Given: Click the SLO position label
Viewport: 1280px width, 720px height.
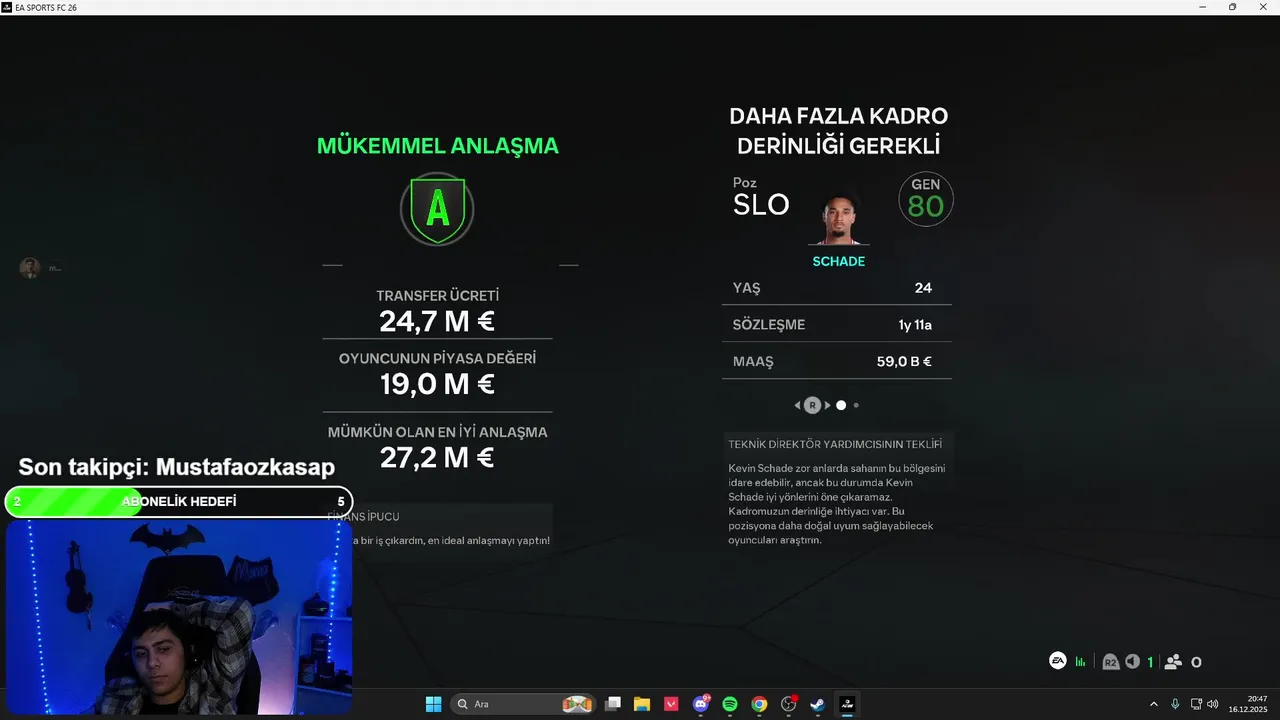Looking at the screenshot, I should (761, 205).
